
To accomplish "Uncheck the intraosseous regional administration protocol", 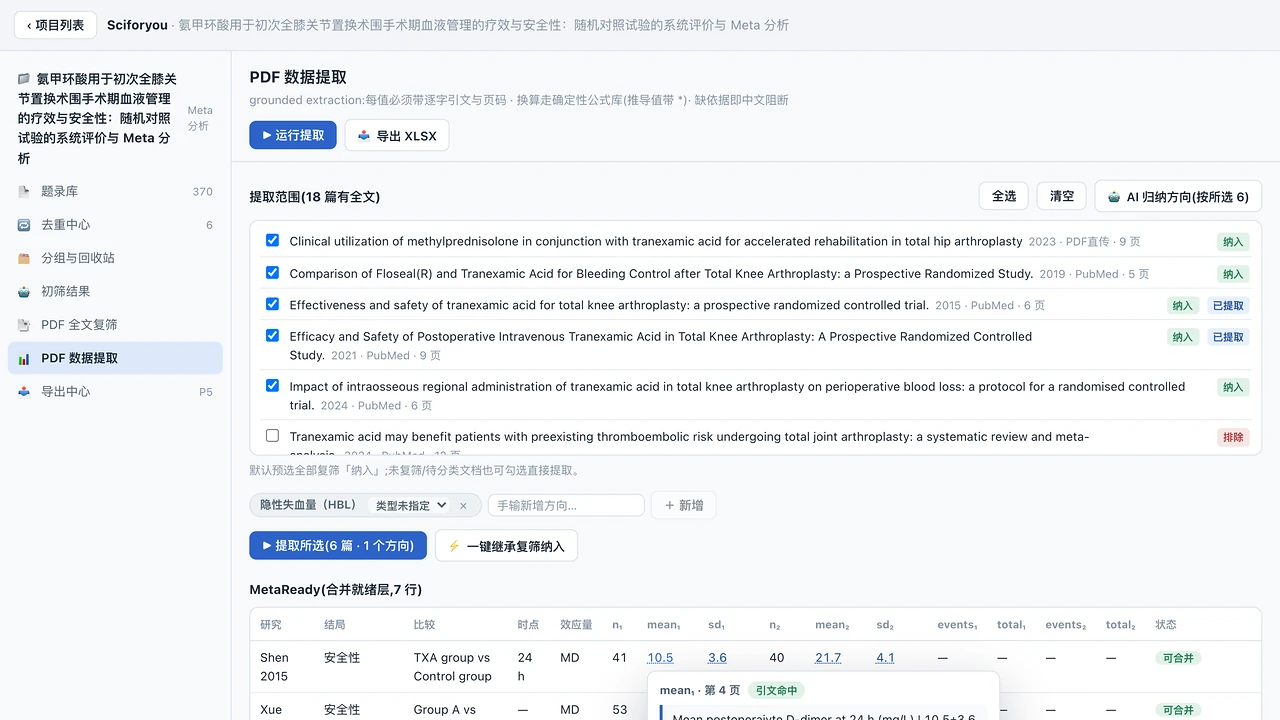I will [x=272, y=385].
